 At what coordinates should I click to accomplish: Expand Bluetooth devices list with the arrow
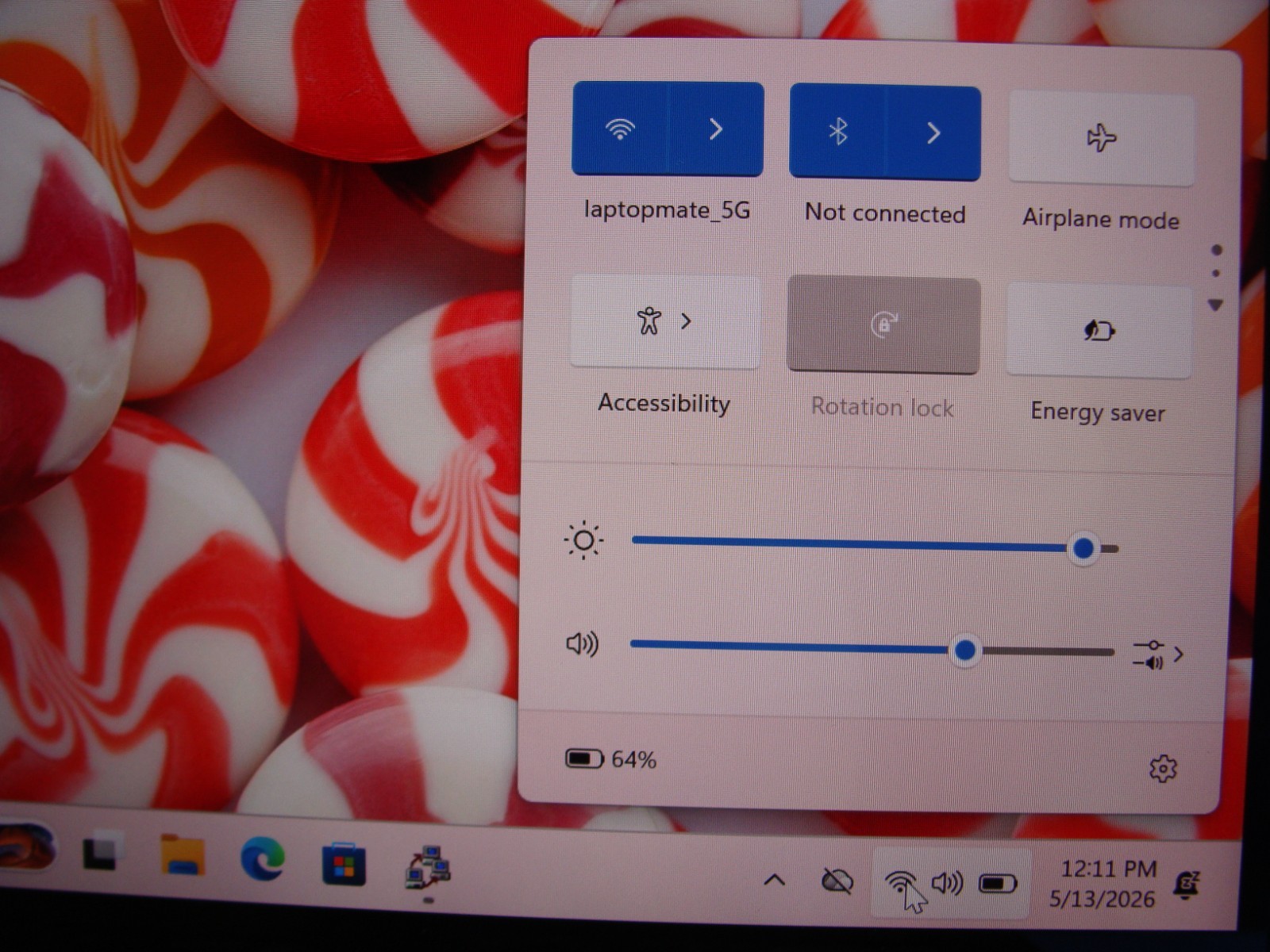[x=933, y=133]
